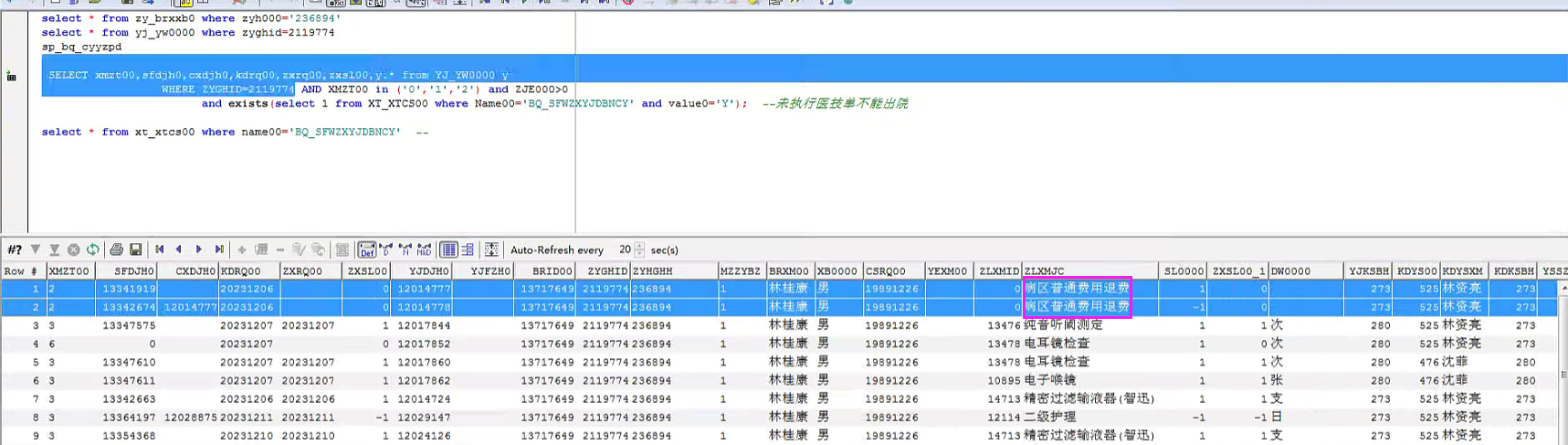
Task: Select the N&D display mode icon
Action: tap(424, 249)
